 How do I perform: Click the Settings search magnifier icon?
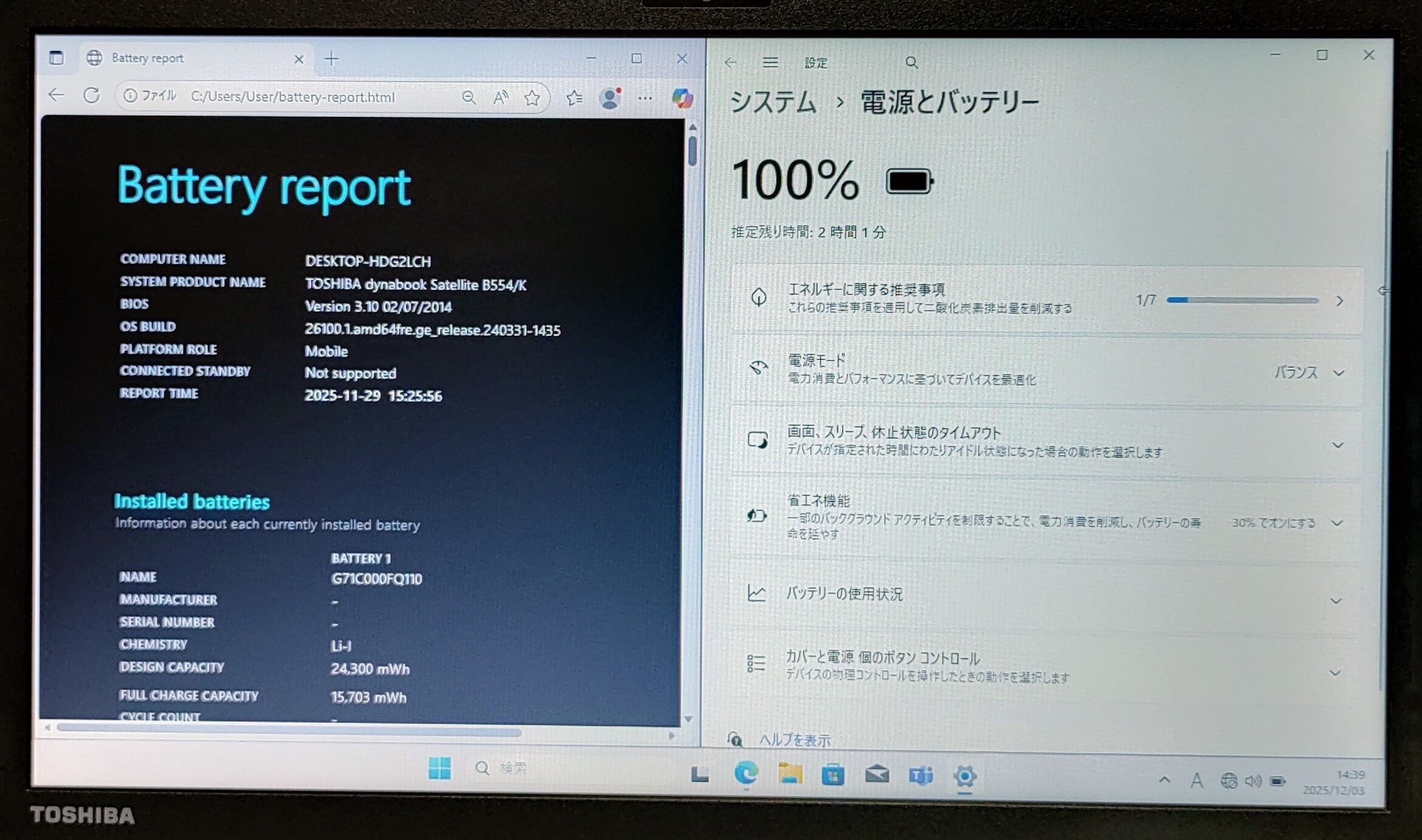click(911, 62)
